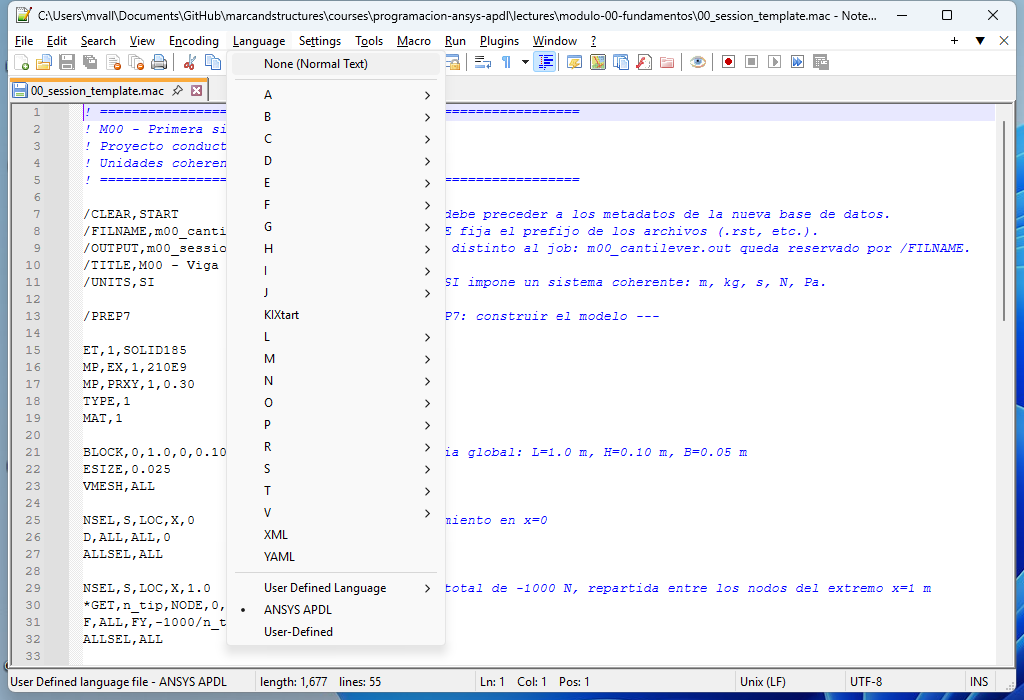Screen dimensions: 1024x700
Task: Click line number 20 in the margin
Action: coord(33,435)
